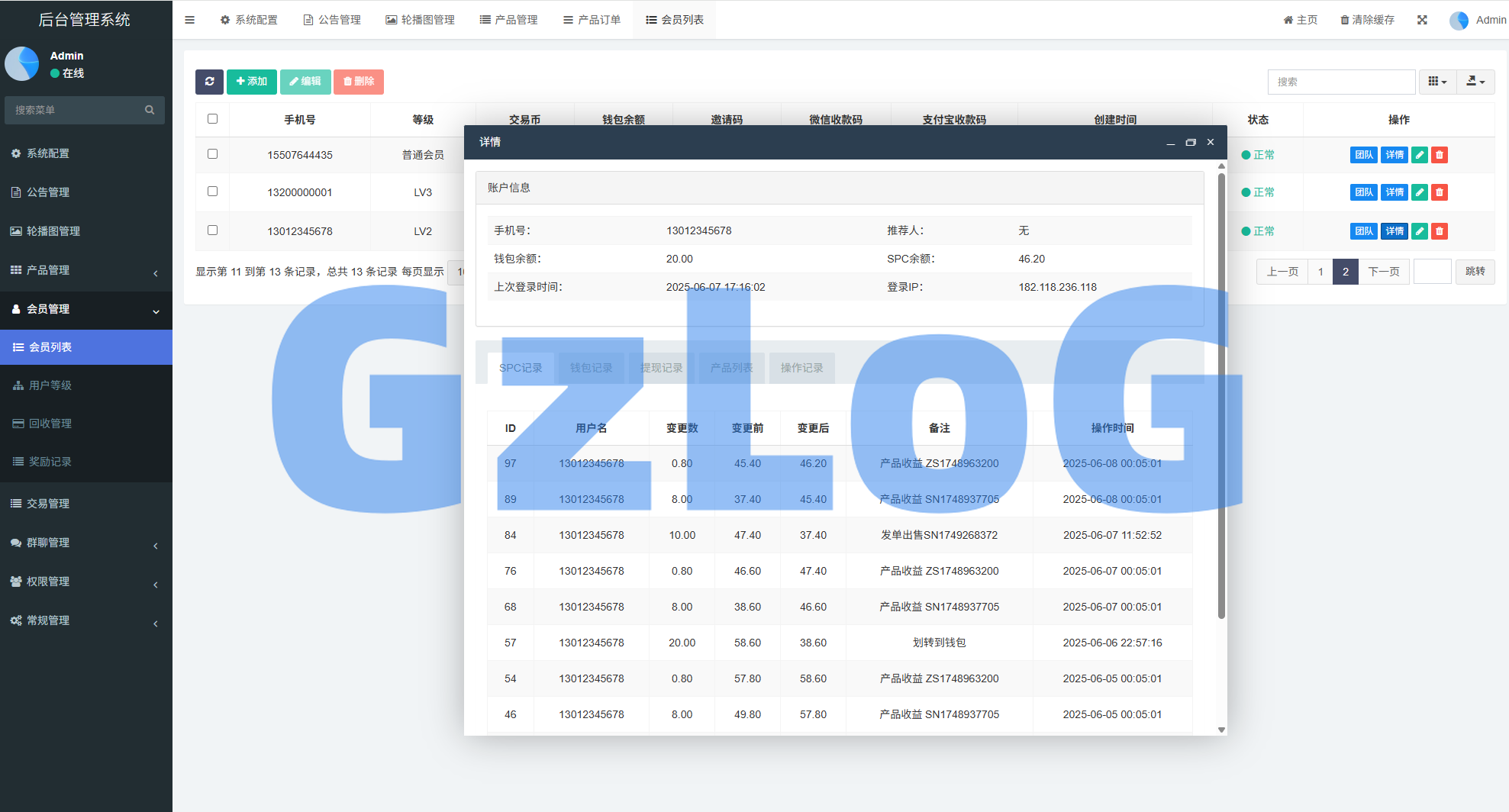Maximize the 详情 dialog window
The image size is (1509, 812).
[1190, 143]
